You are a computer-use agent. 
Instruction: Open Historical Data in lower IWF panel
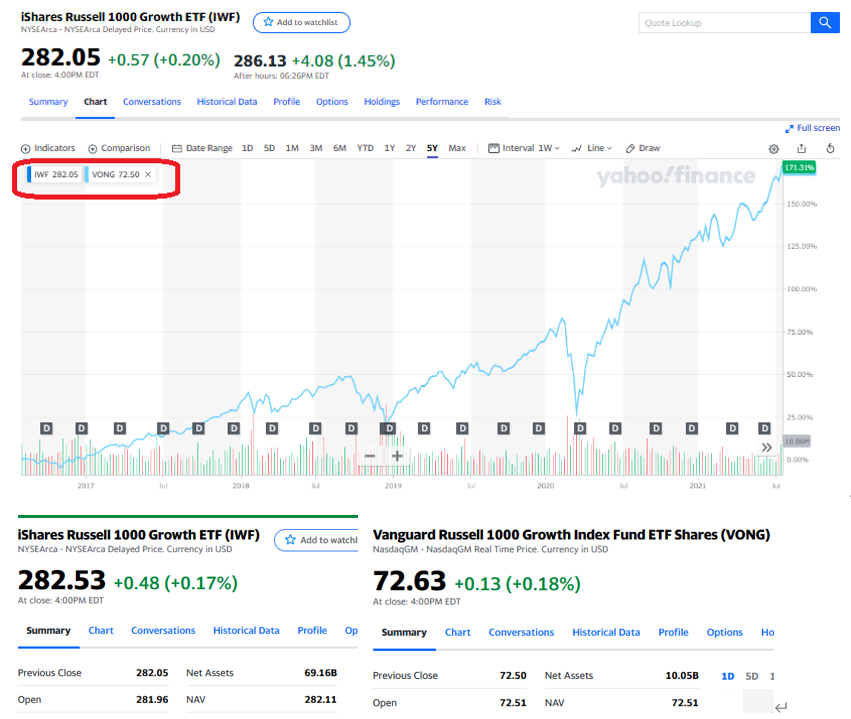pos(246,631)
